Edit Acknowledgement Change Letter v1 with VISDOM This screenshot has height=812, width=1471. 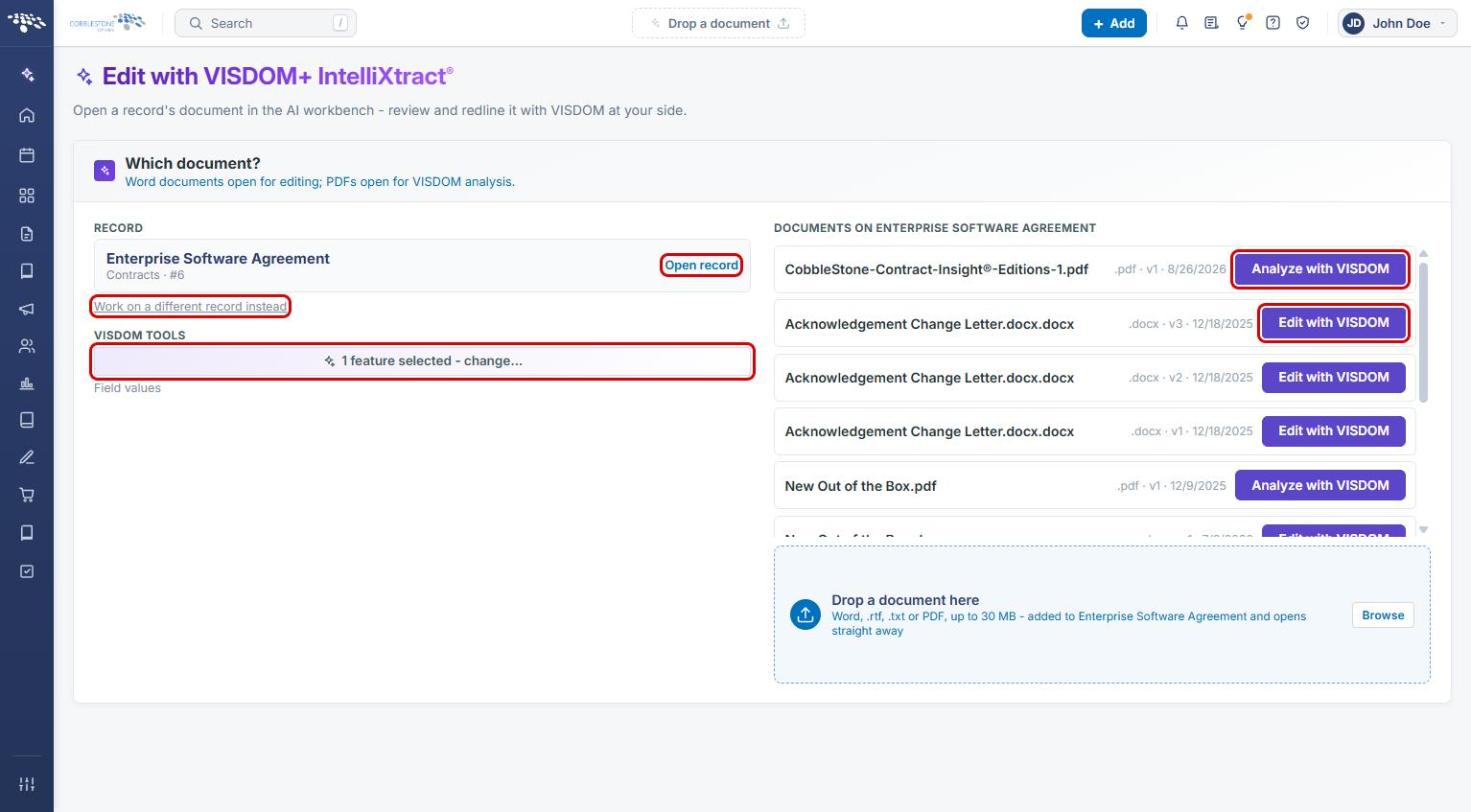pos(1333,431)
